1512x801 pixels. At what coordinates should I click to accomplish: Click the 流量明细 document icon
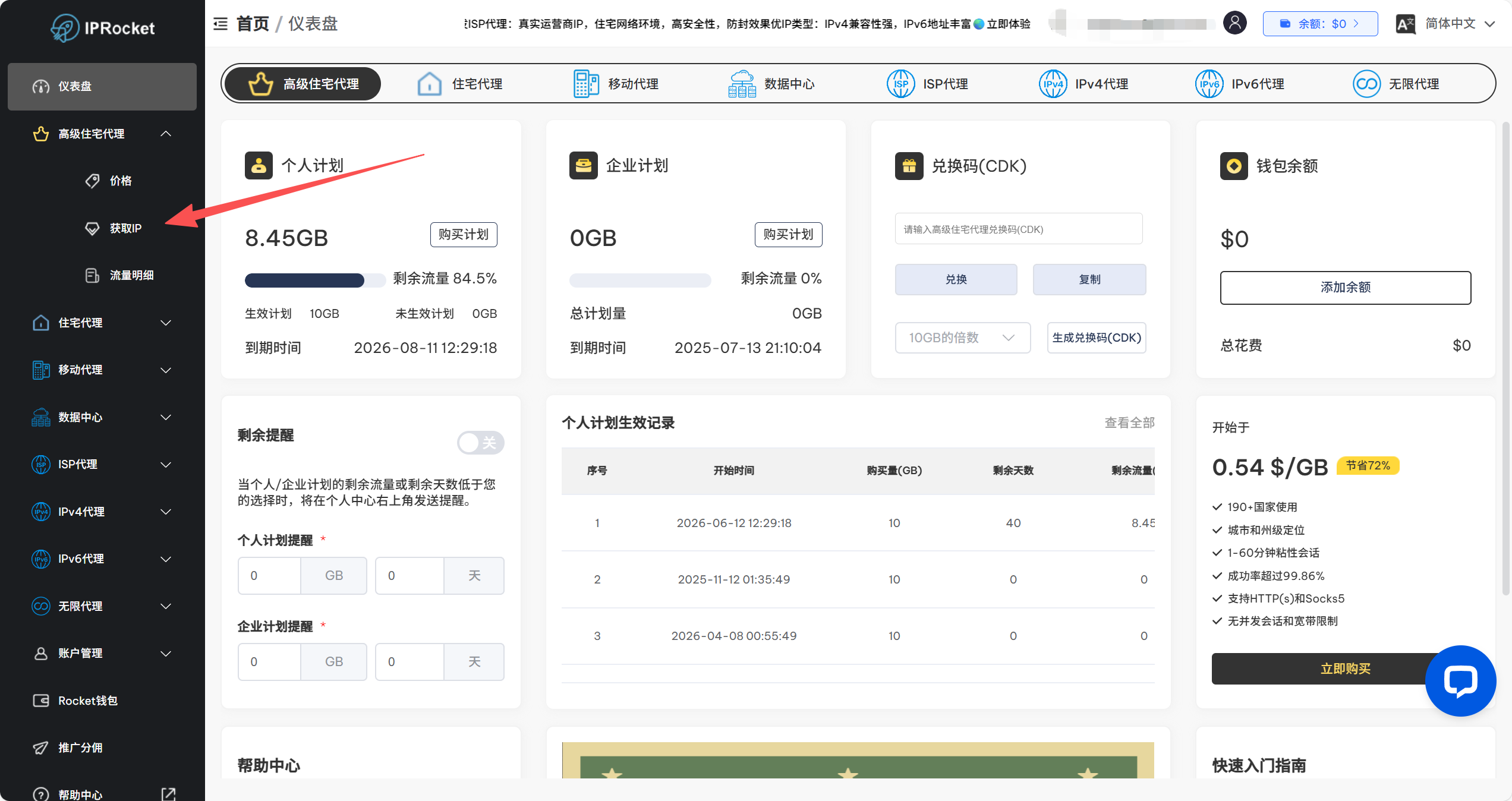click(x=92, y=275)
